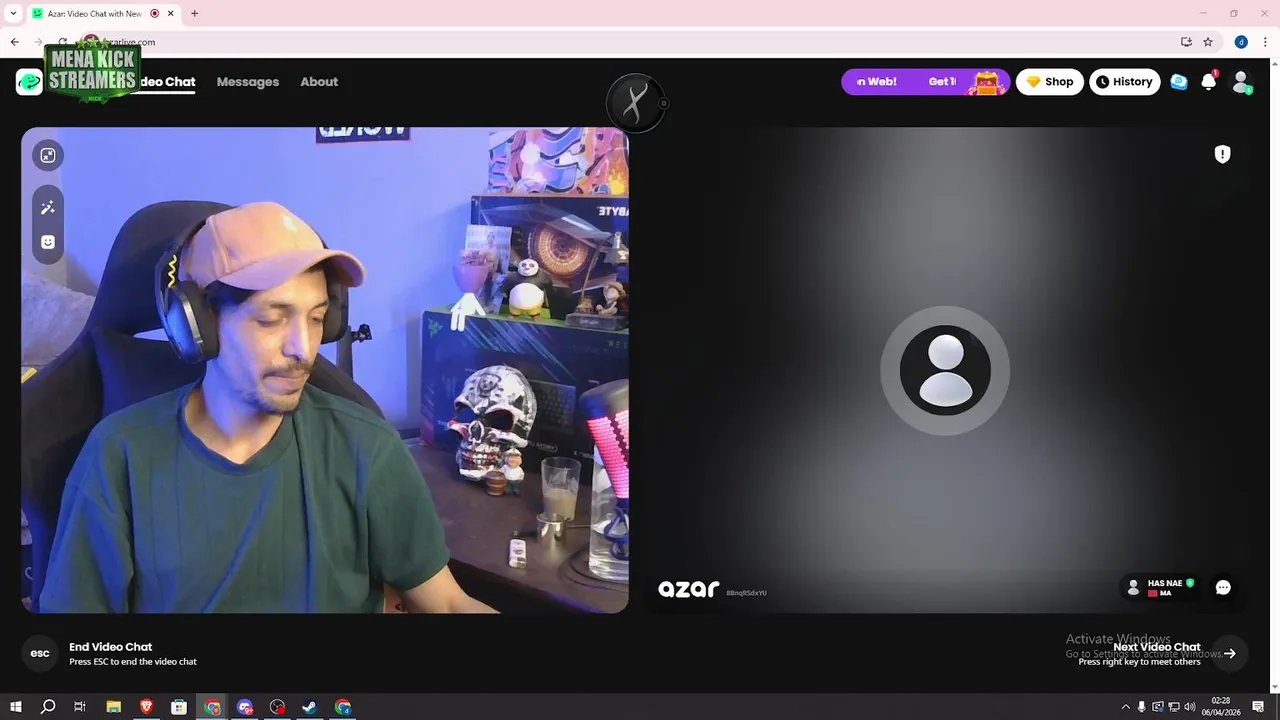This screenshot has width=1280, height=720.
Task: Open Windows notification center
Action: pos(1258,707)
